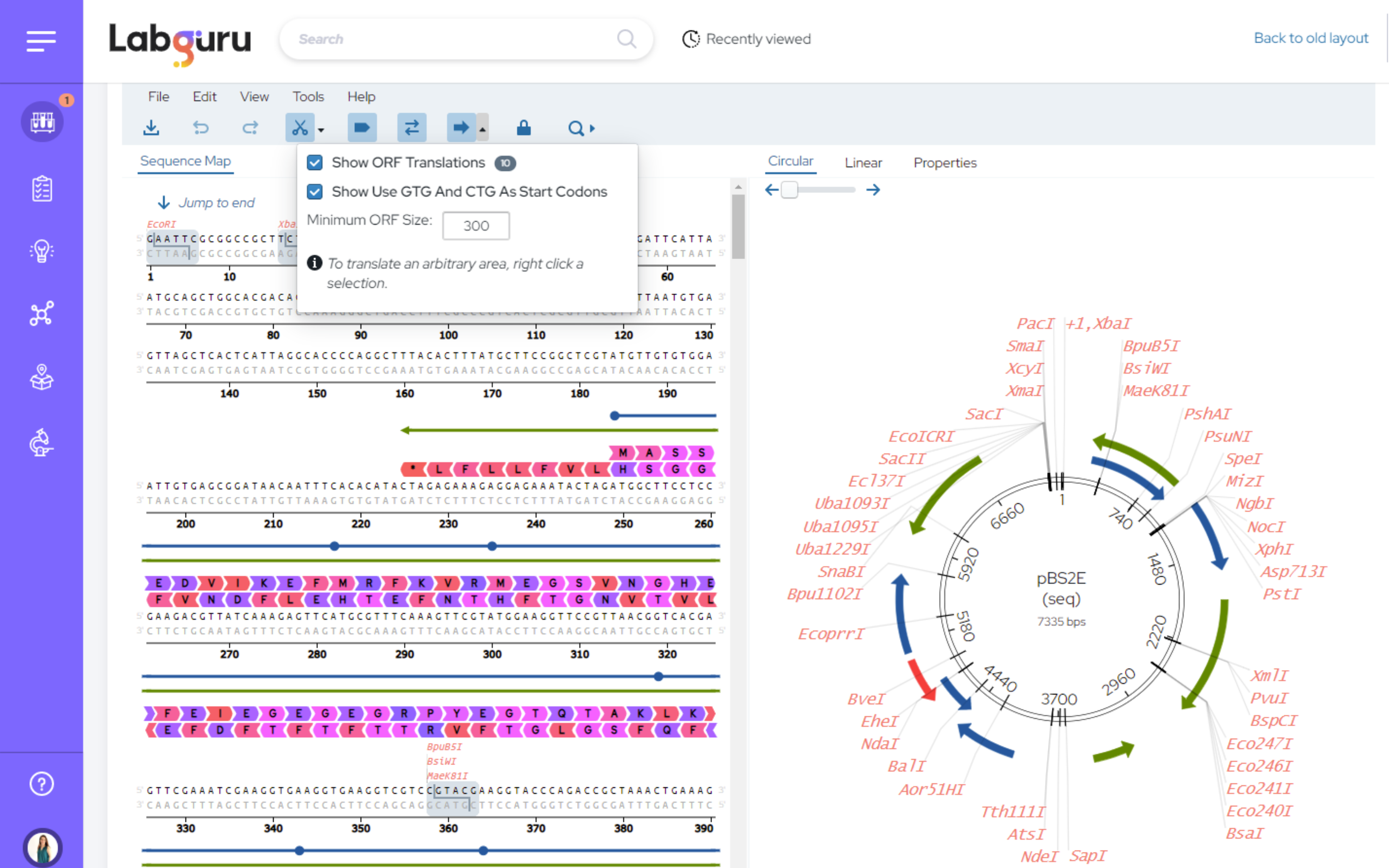Viewport: 1389px width, 868px height.
Task: Select the microscope equipment icon in the sidebar
Action: tap(41, 442)
